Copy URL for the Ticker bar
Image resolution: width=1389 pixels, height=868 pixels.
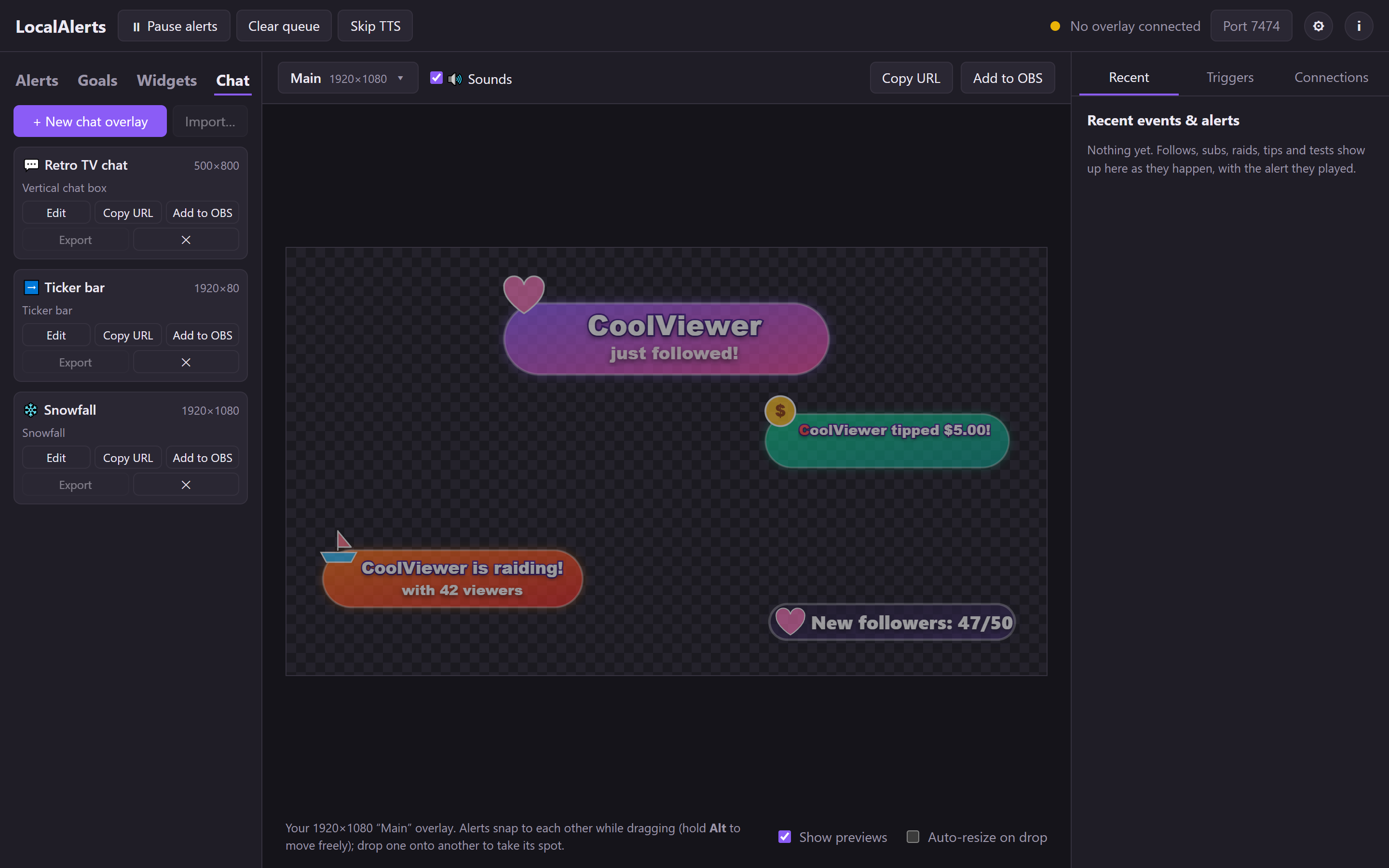click(128, 335)
